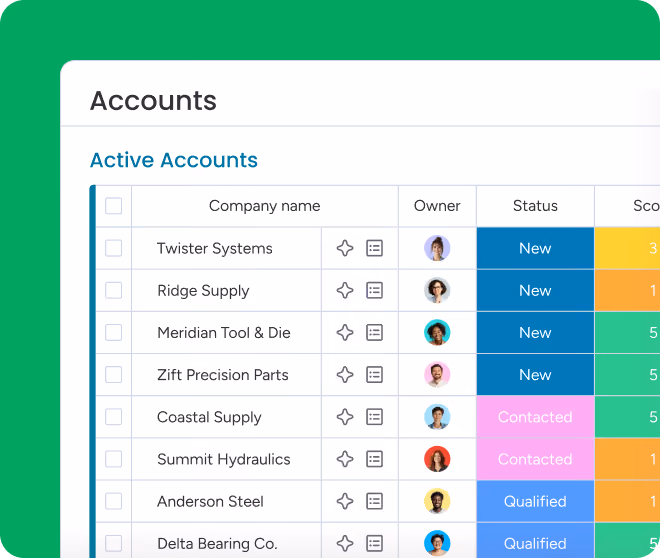Click the AI sparkle icon for Twister Systems

point(345,248)
